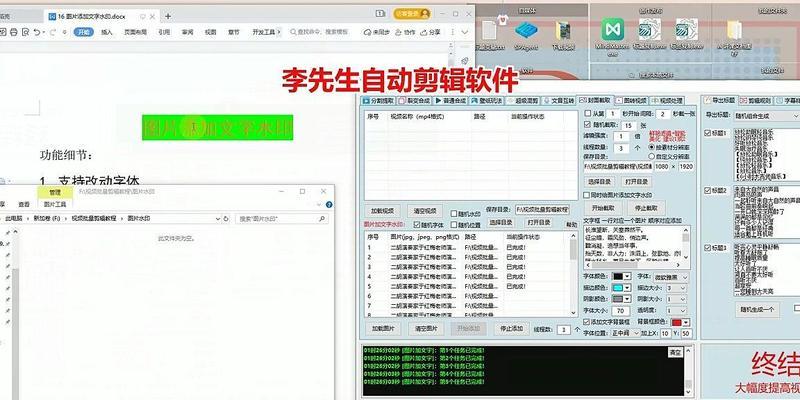Toggle the 随机水印 checkbox
This screenshot has width=800, height=400.
click(454, 214)
